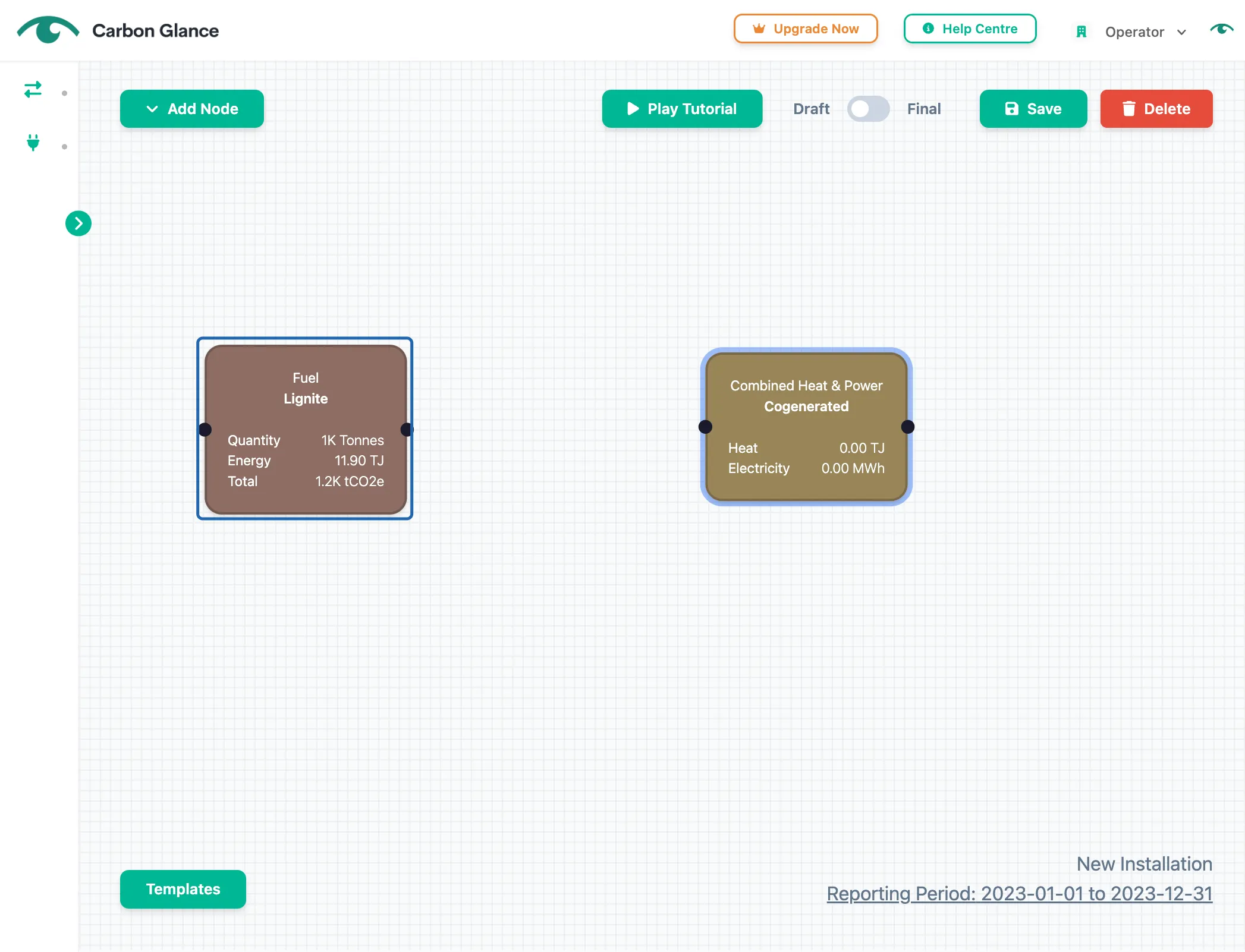Viewport: 1245px width, 952px height.
Task: Open the Operator account dropdown
Action: 1145,32
